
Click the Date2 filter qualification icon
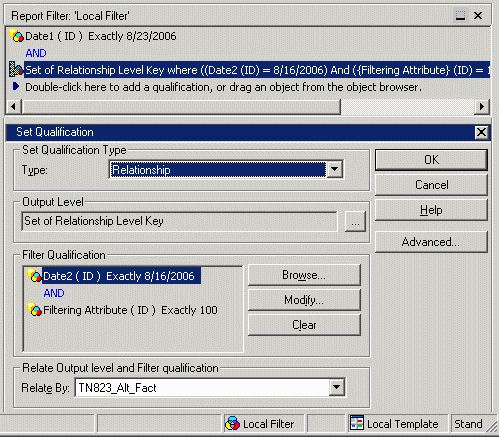click(x=34, y=275)
